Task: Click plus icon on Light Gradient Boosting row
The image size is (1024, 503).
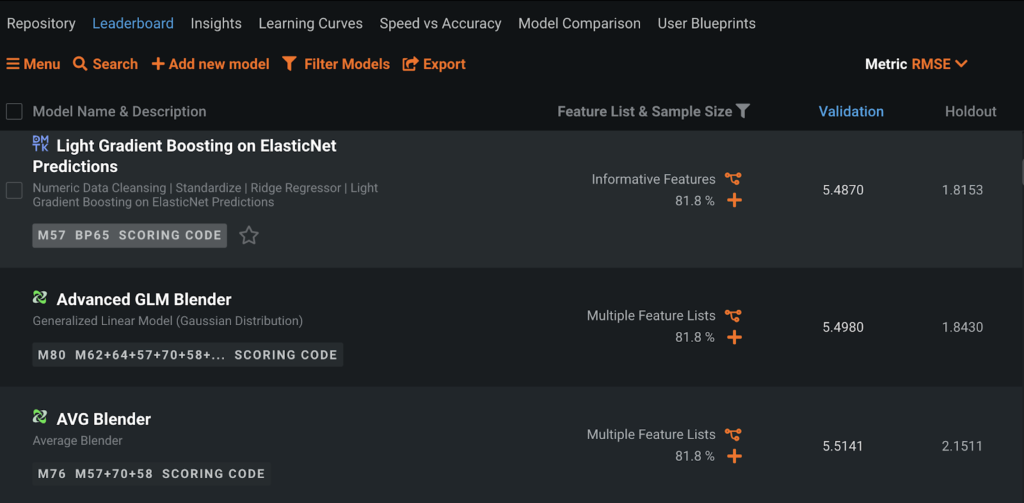Action: click(734, 200)
